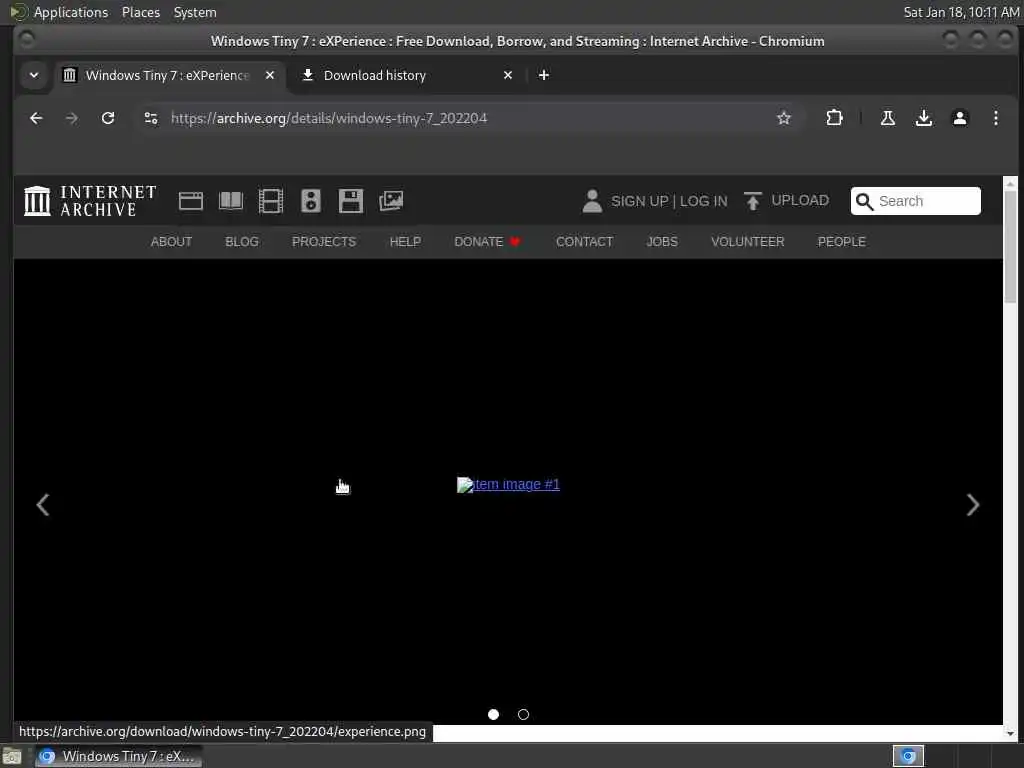The width and height of the screenshot is (1024, 768).
Task: Open the ABOUT navigation item
Action: (171, 242)
